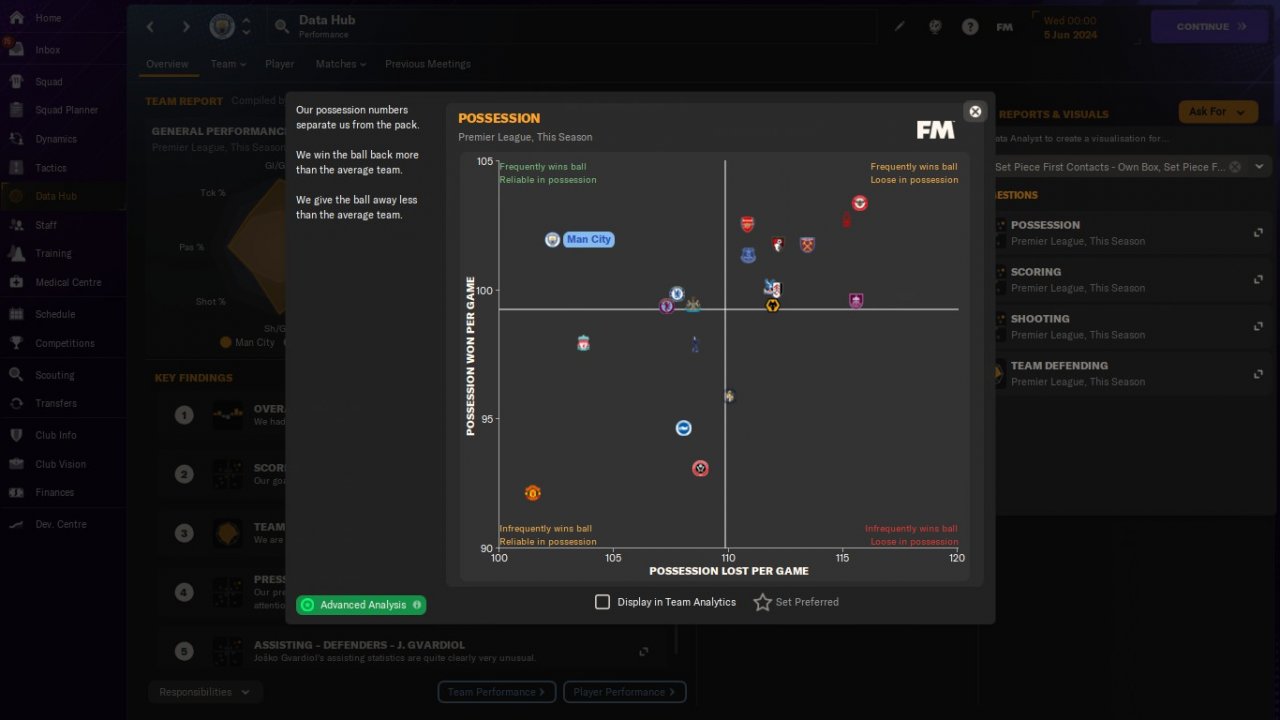Open the Inbox from the sidebar

click(48, 49)
